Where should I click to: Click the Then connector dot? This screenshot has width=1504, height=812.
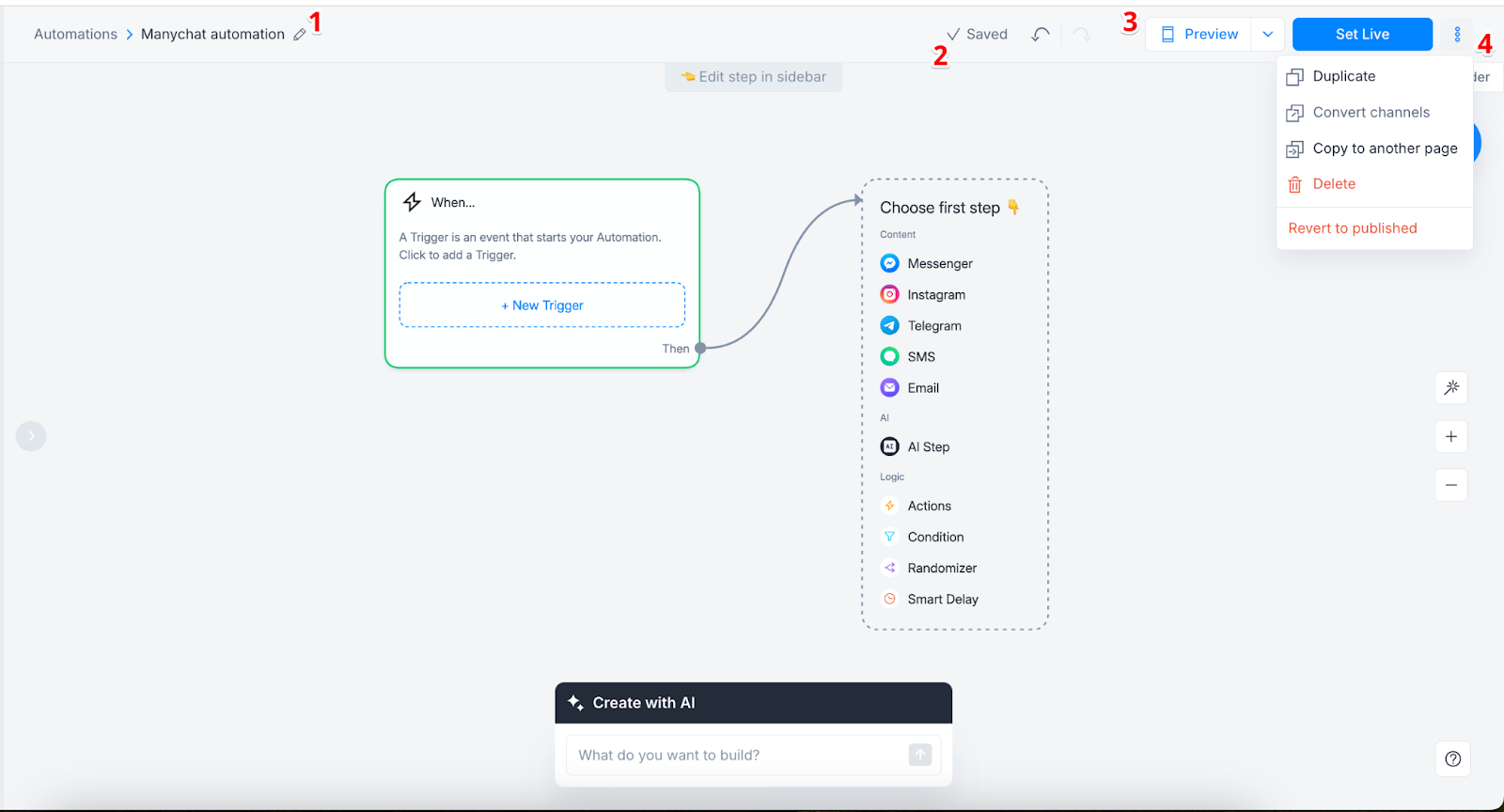(x=700, y=348)
